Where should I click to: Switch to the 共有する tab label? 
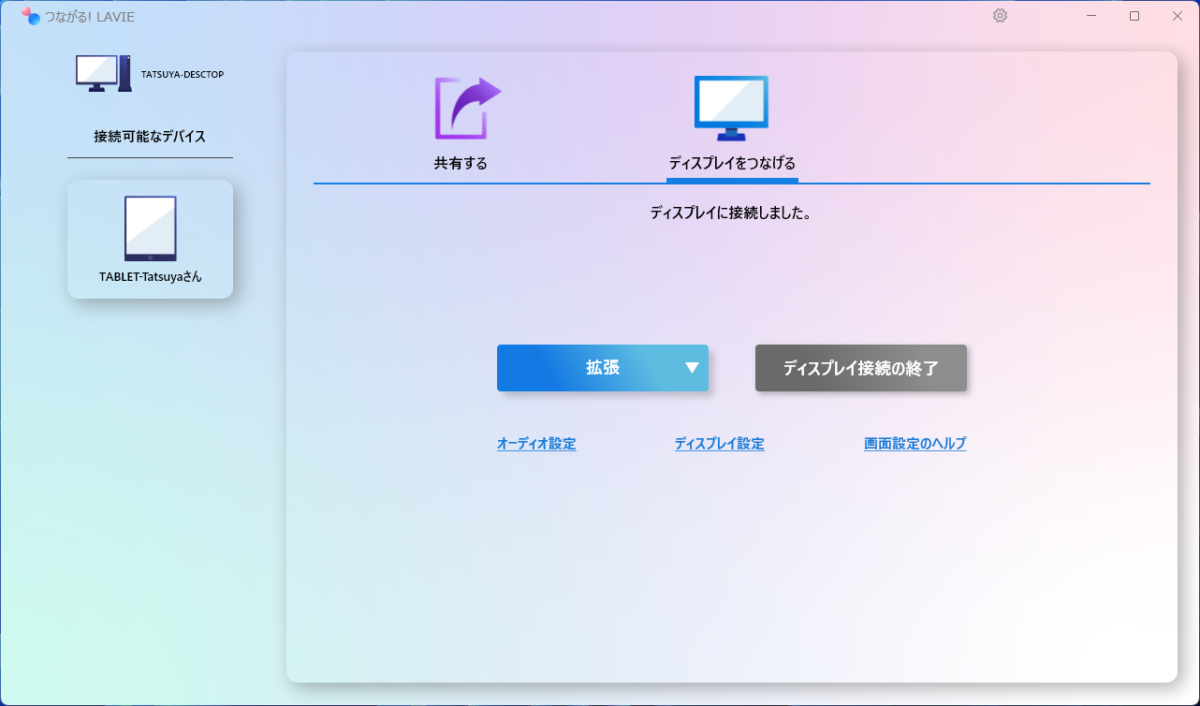click(460, 163)
